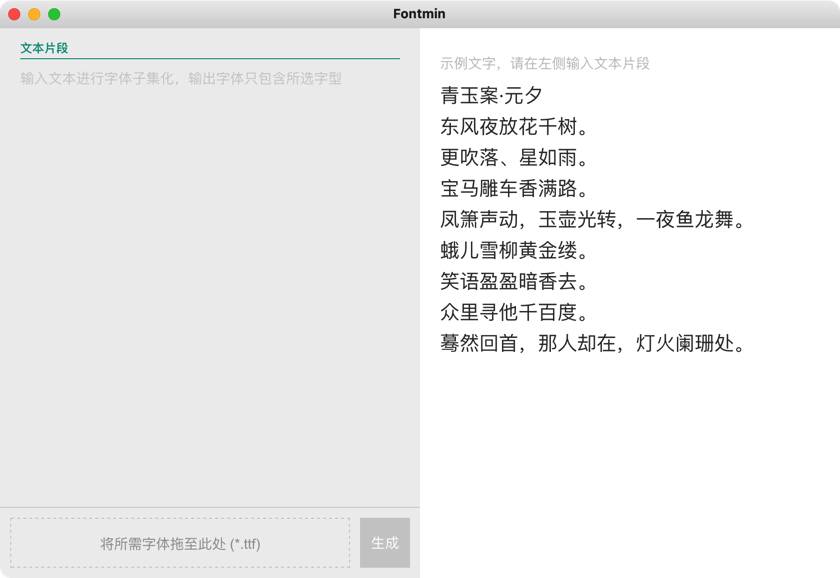Minimize the Fontmin window
840x578 pixels.
pos(34,14)
